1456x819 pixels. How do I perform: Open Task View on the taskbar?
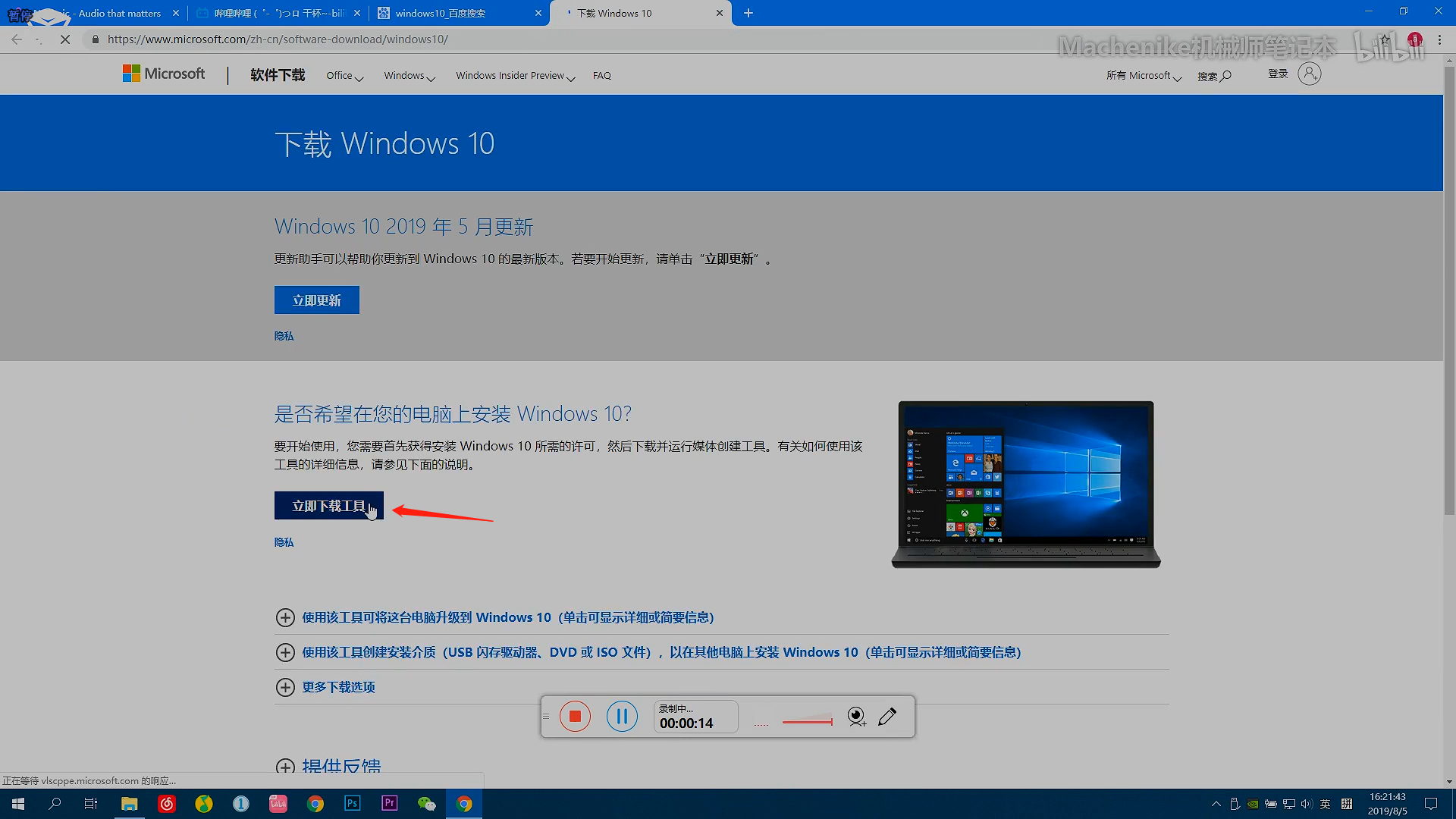click(91, 804)
